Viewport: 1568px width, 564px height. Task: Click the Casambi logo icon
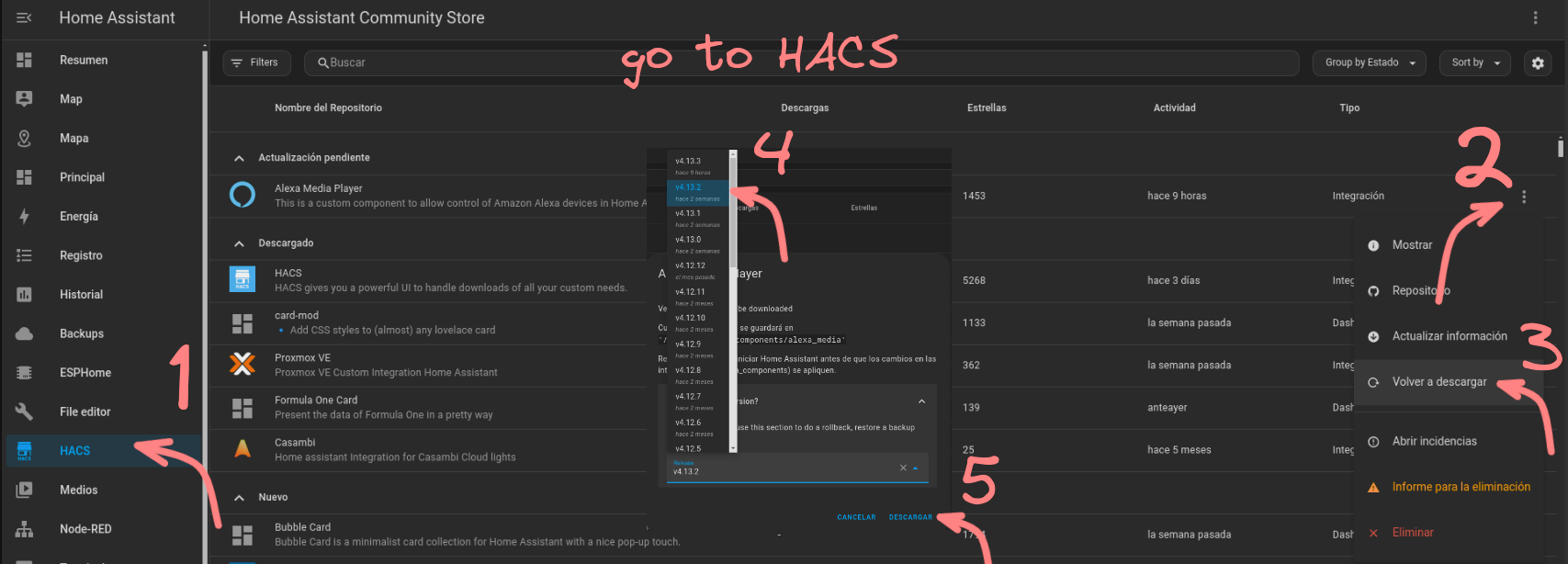(x=243, y=448)
